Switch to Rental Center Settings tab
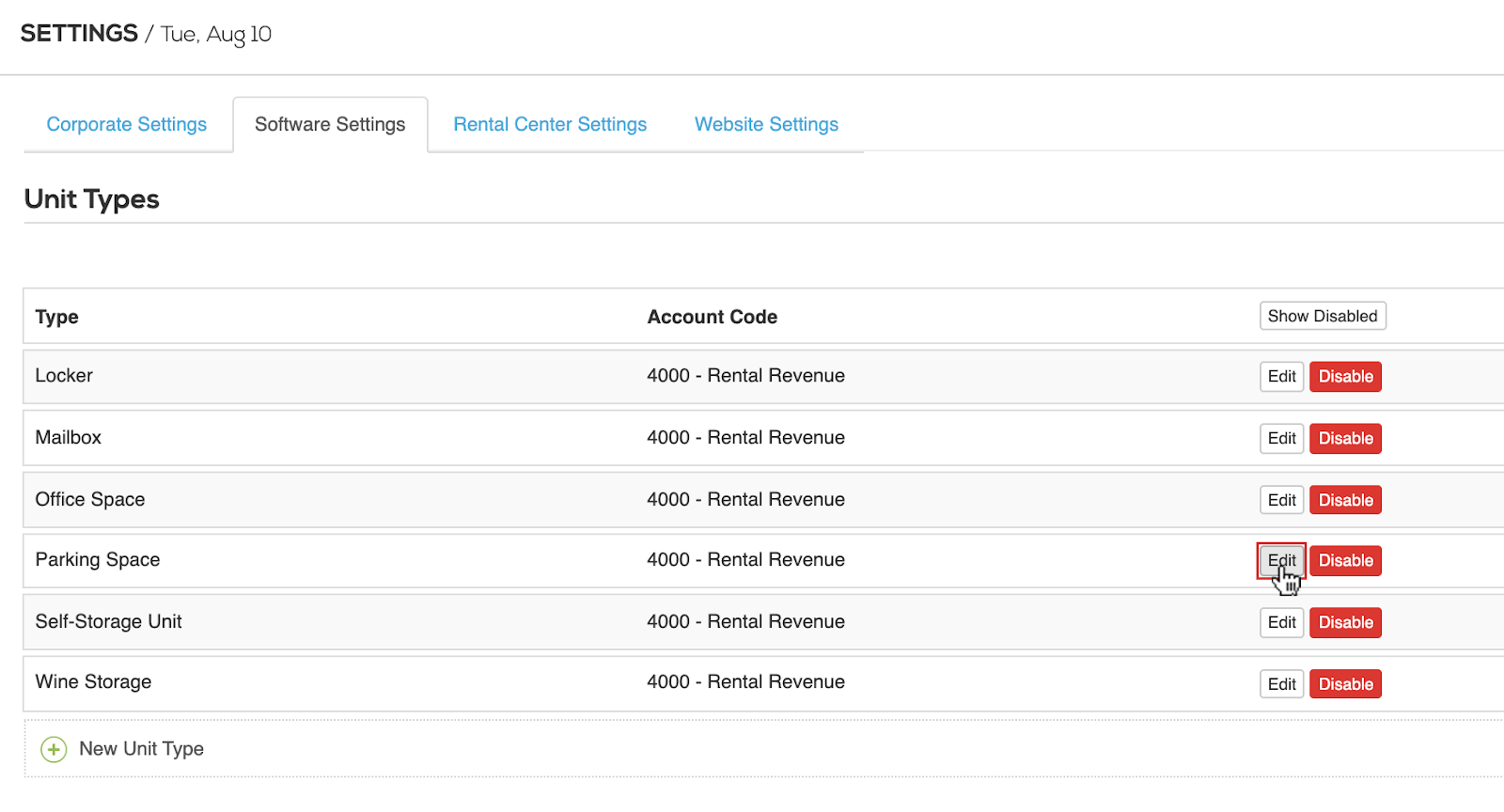The height and width of the screenshot is (812, 1504). click(x=550, y=124)
